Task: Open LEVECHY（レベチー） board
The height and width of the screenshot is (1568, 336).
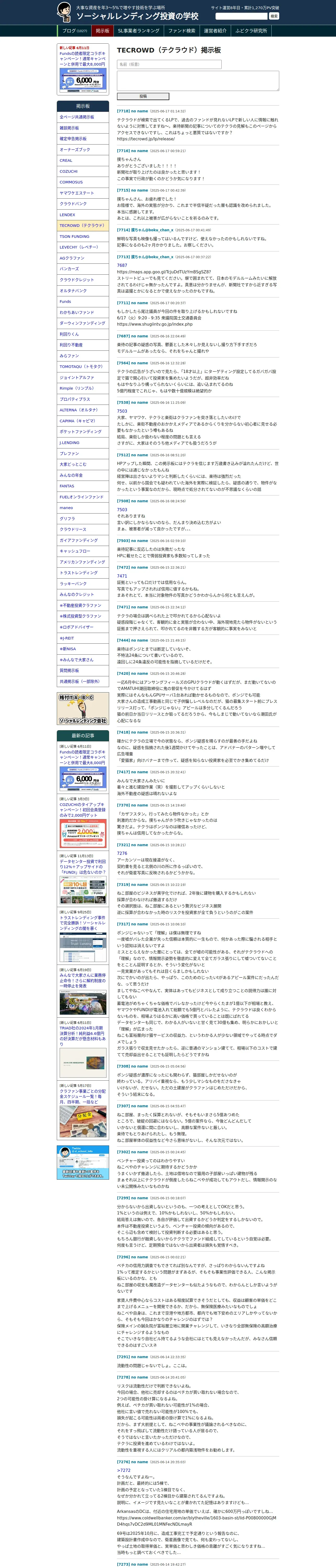Action: 83,247
